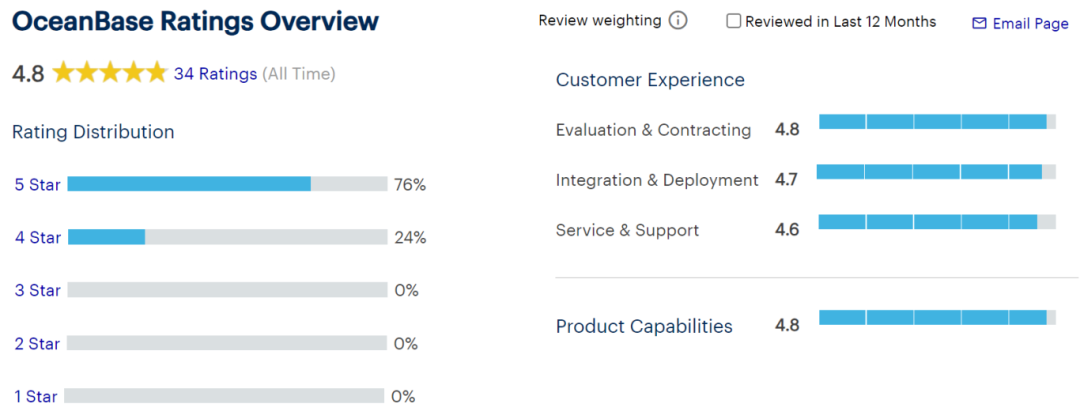Click the Product Capabilities rating bar
Screen dimensions: 1080x415
pos(937,318)
